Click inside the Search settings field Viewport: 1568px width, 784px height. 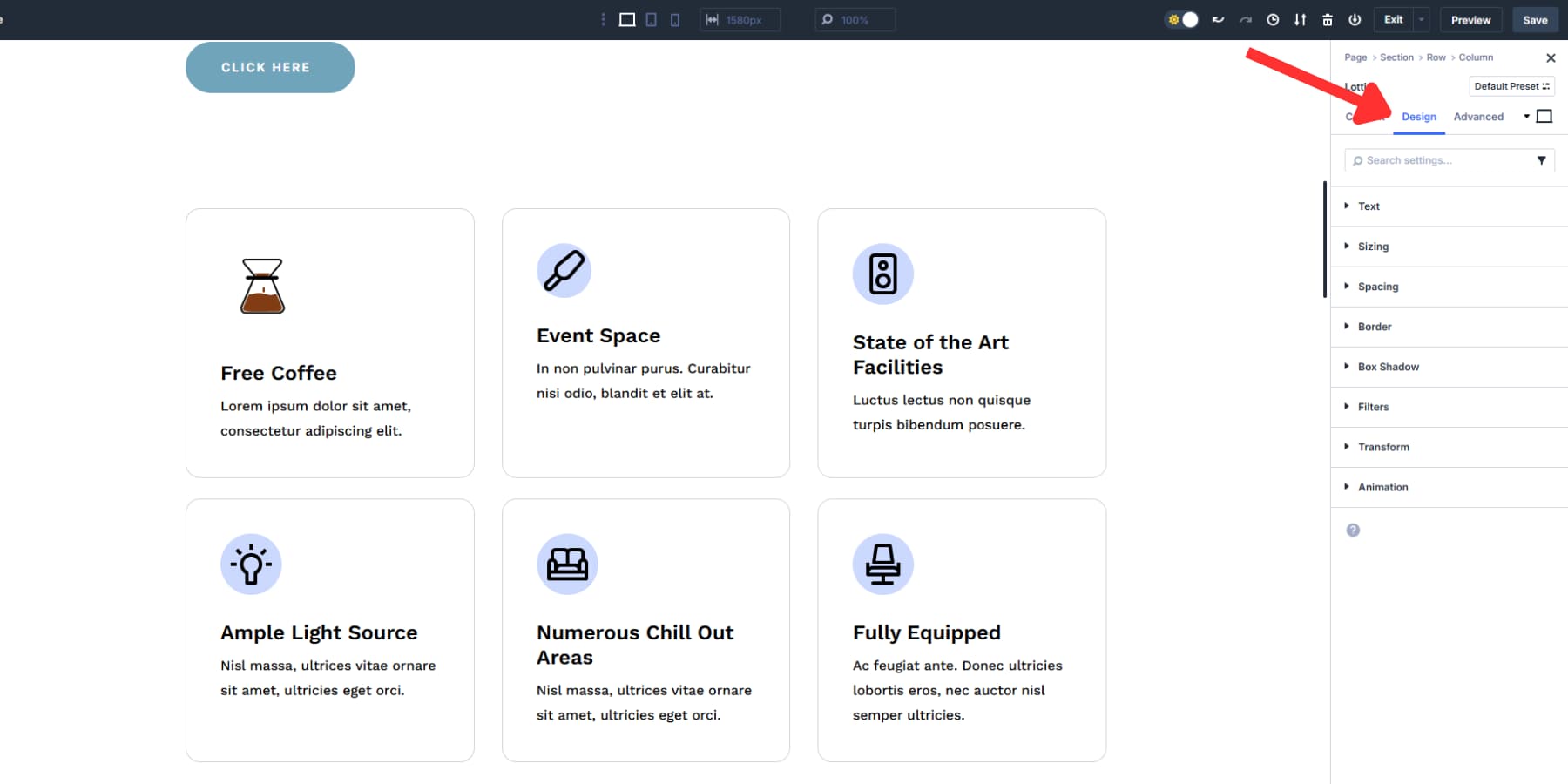coord(1429,159)
